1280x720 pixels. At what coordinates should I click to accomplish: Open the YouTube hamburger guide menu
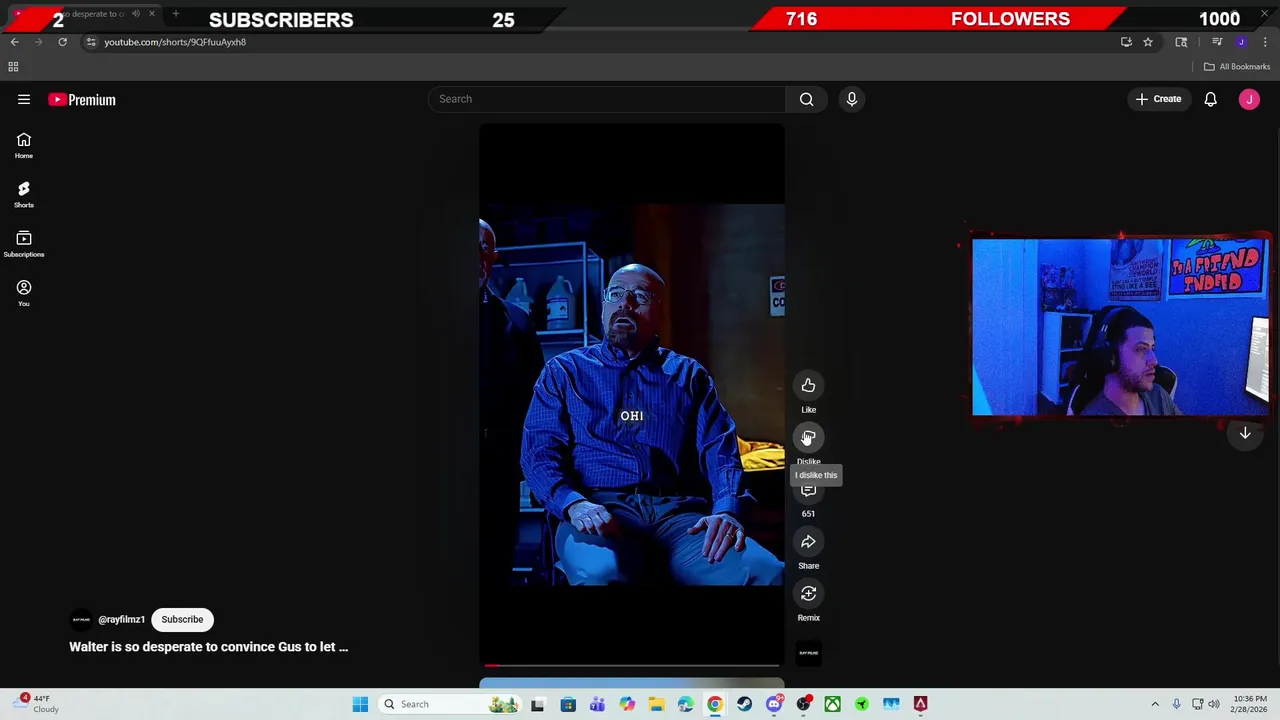(24, 99)
